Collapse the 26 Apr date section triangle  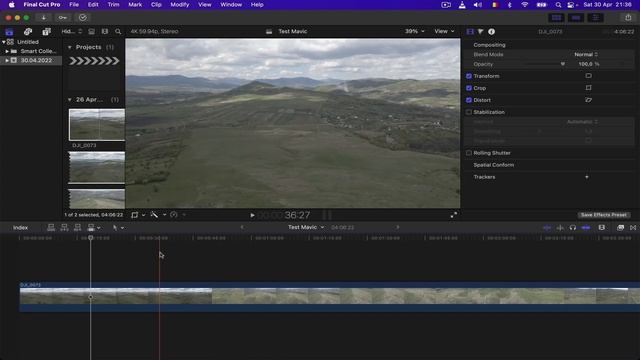(x=69, y=100)
